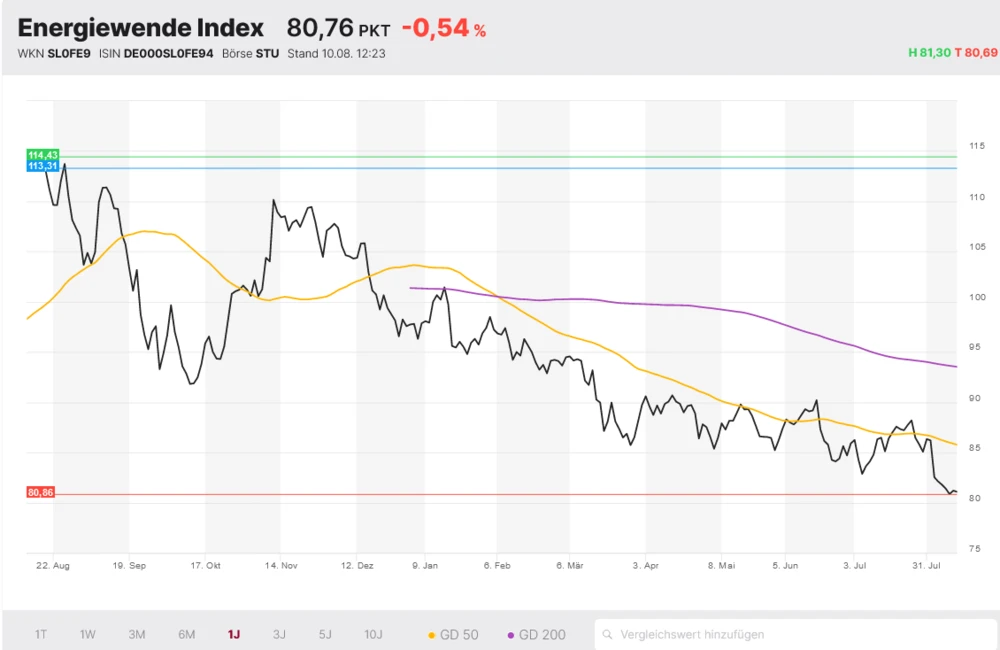Click the green 114,43 high marker

(43, 154)
